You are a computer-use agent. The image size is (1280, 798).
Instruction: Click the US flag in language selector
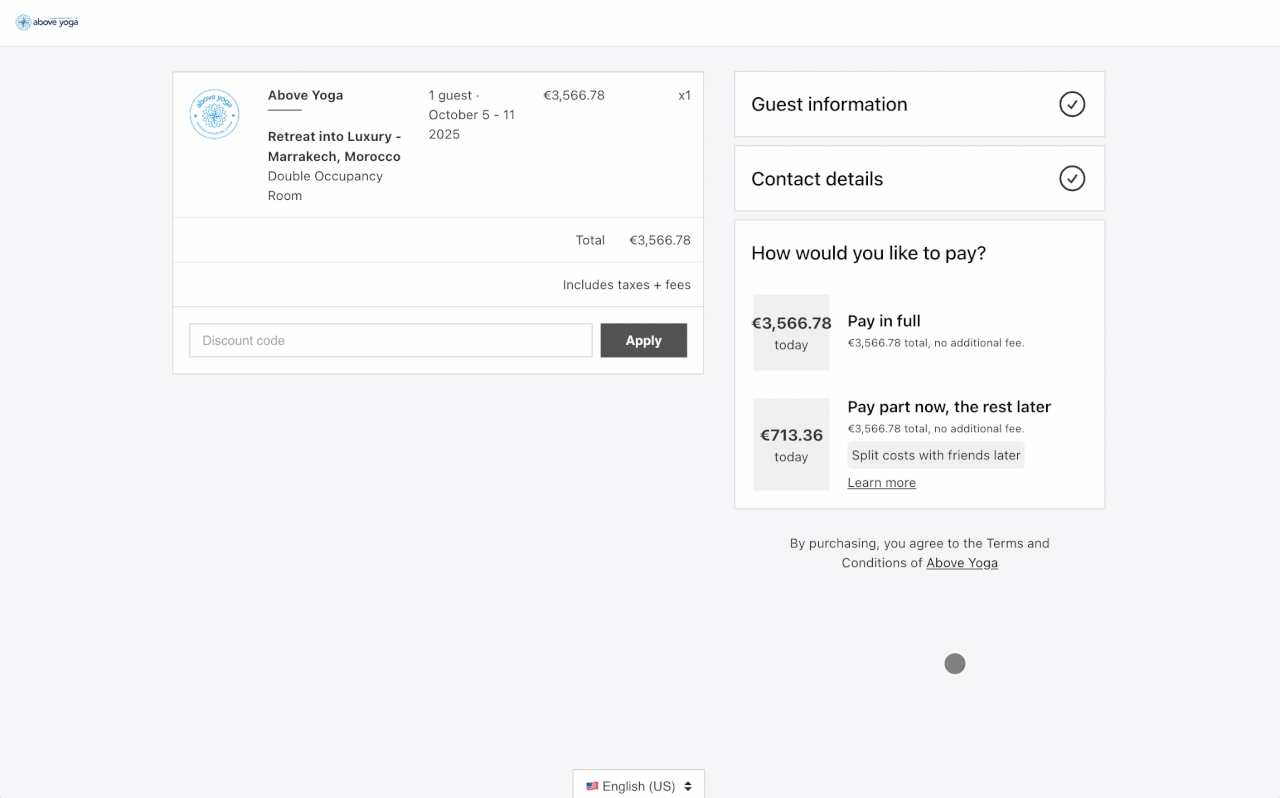592,786
